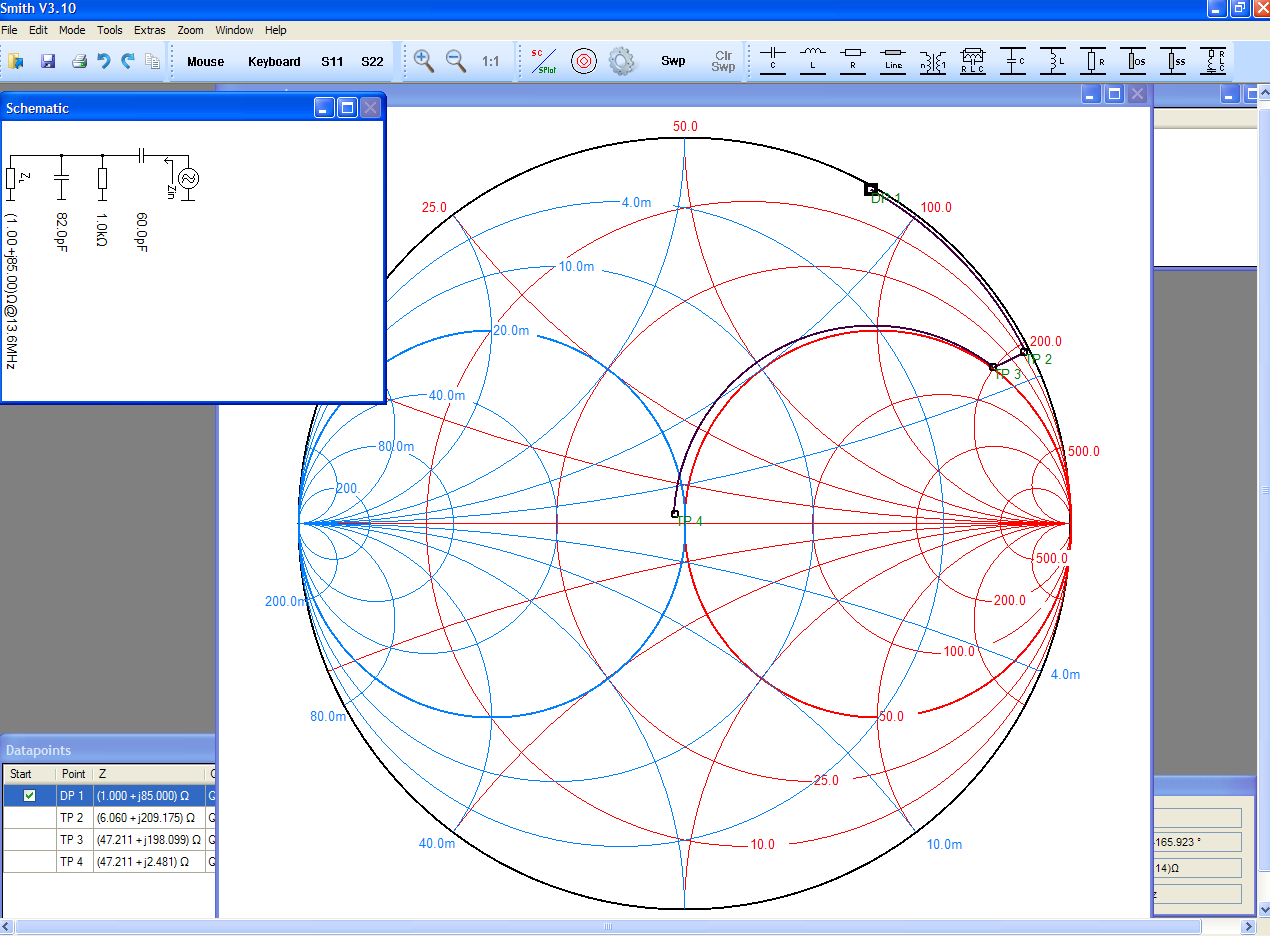The height and width of the screenshot is (936, 1270).
Task: Minimize the Smith chart child window
Action: pyautogui.click(x=1092, y=94)
